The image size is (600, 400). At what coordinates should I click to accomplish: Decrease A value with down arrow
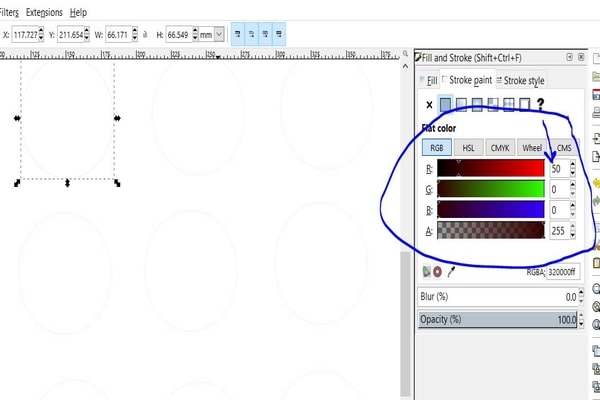click(x=572, y=235)
